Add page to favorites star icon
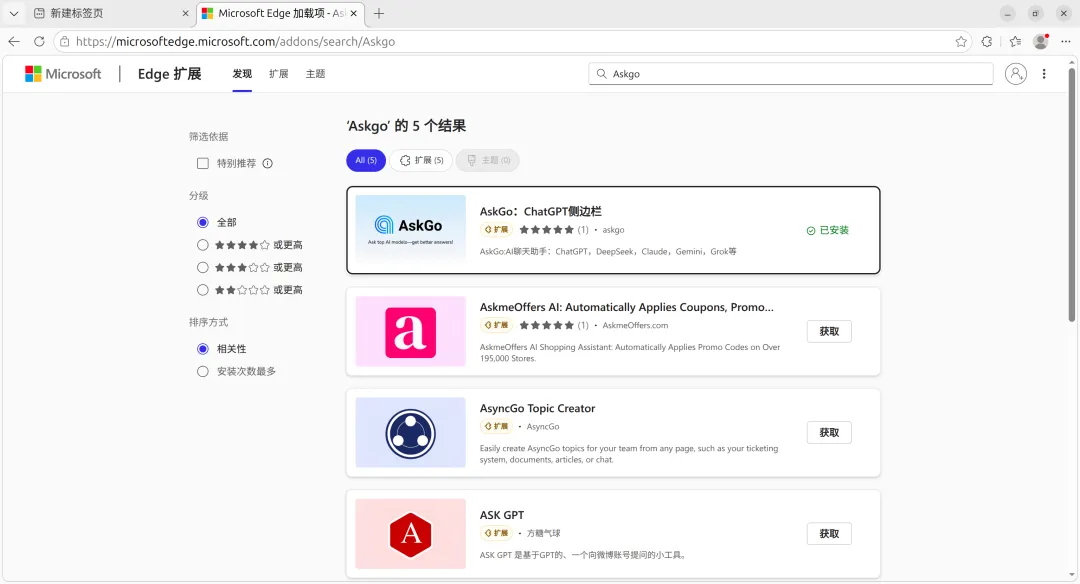Image resolution: width=1080 pixels, height=584 pixels. pos(961,41)
